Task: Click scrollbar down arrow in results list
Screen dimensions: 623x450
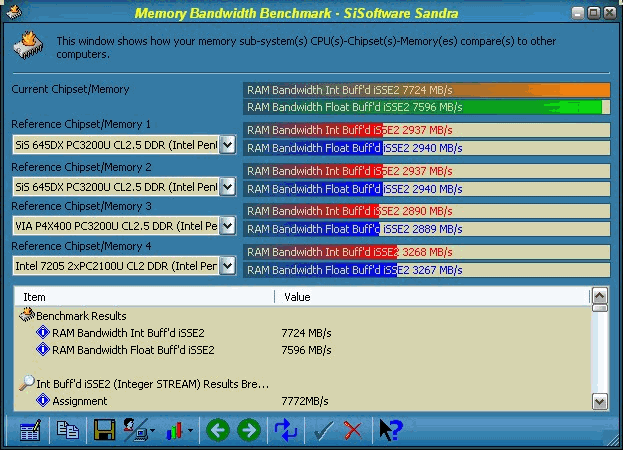Action: coord(600,402)
